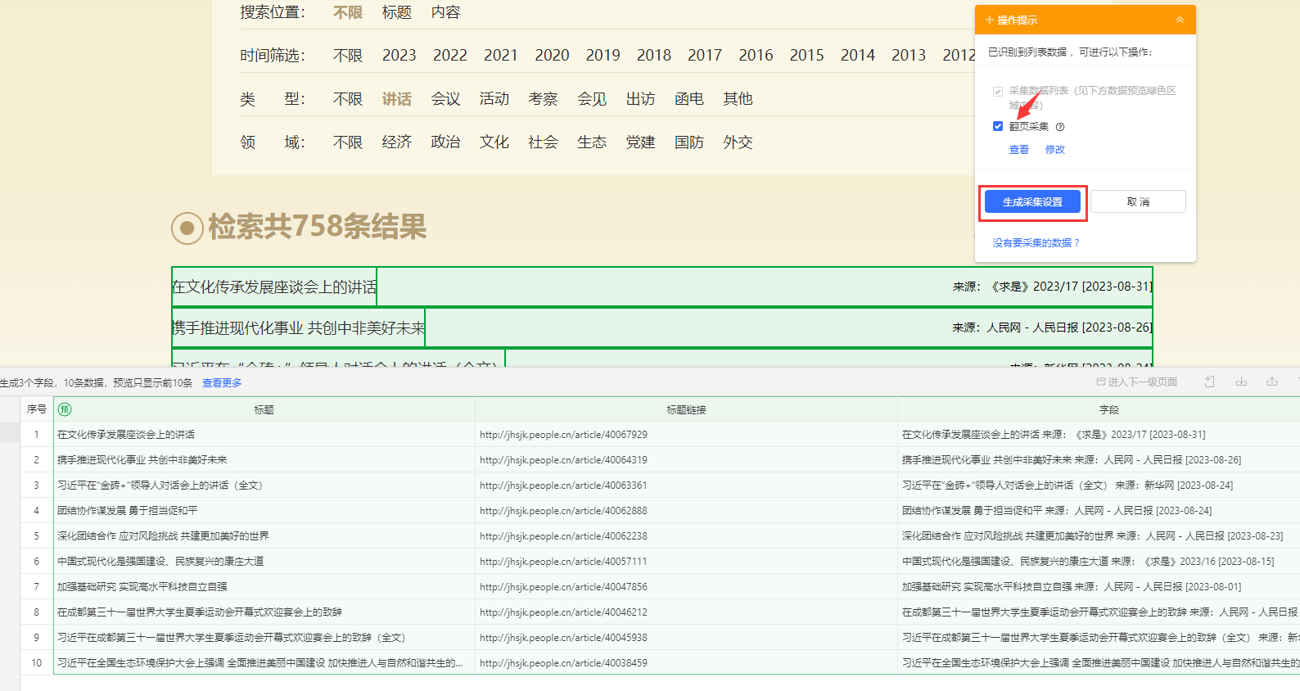Select the 2023 time filter
Image resolution: width=1300 pixels, height=691 pixels.
[x=399, y=56]
